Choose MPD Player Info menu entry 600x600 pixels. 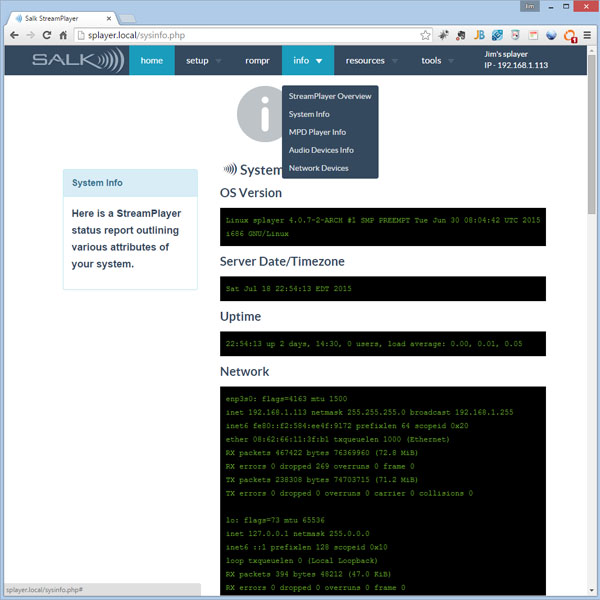pyautogui.click(x=317, y=132)
